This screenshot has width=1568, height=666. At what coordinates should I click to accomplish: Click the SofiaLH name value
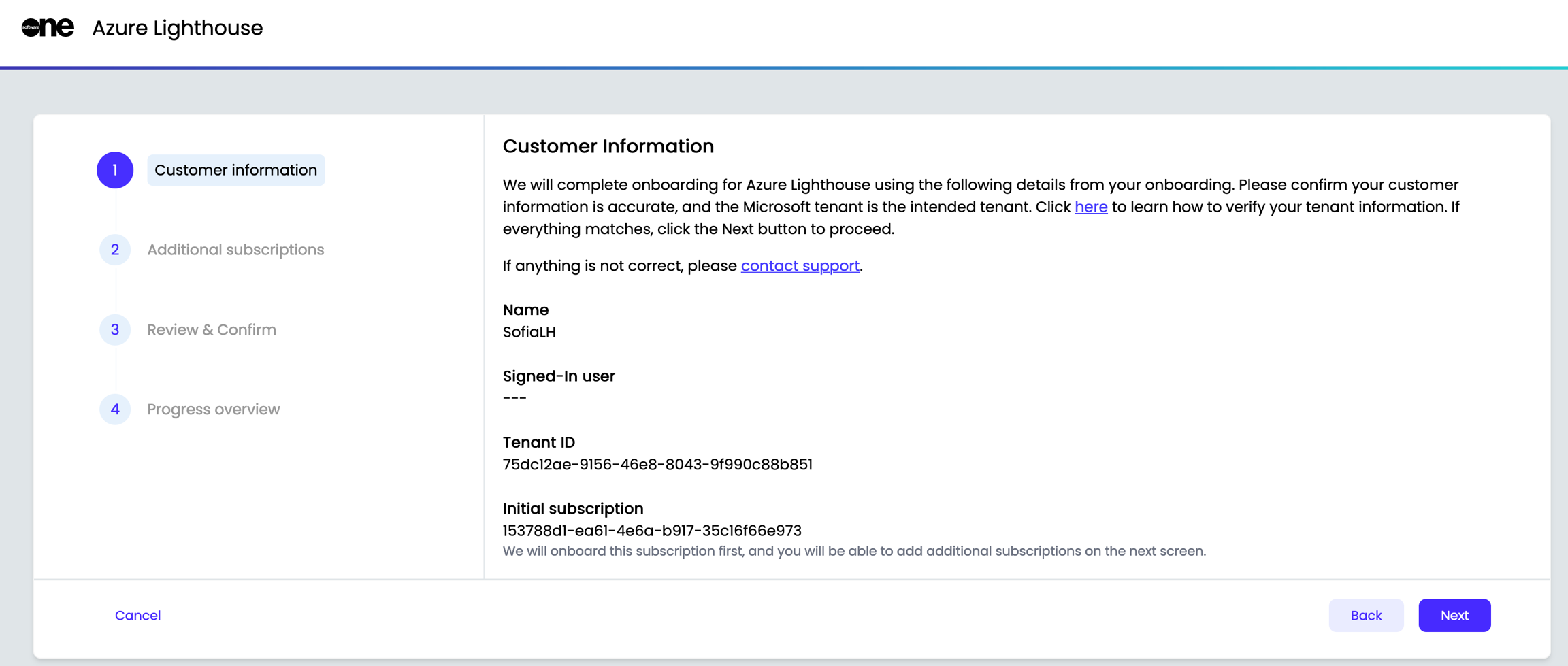coord(529,332)
